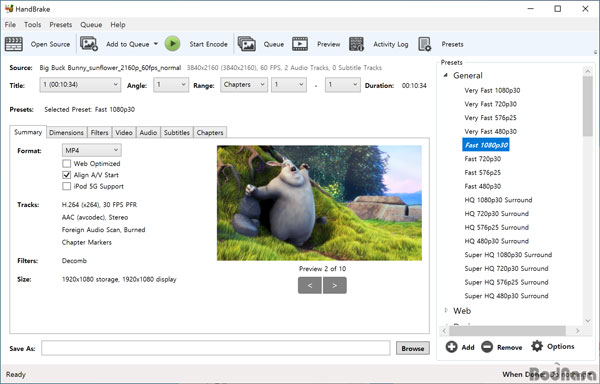Open the File menu
Screen dimensions: 600x384
[x=10, y=24]
